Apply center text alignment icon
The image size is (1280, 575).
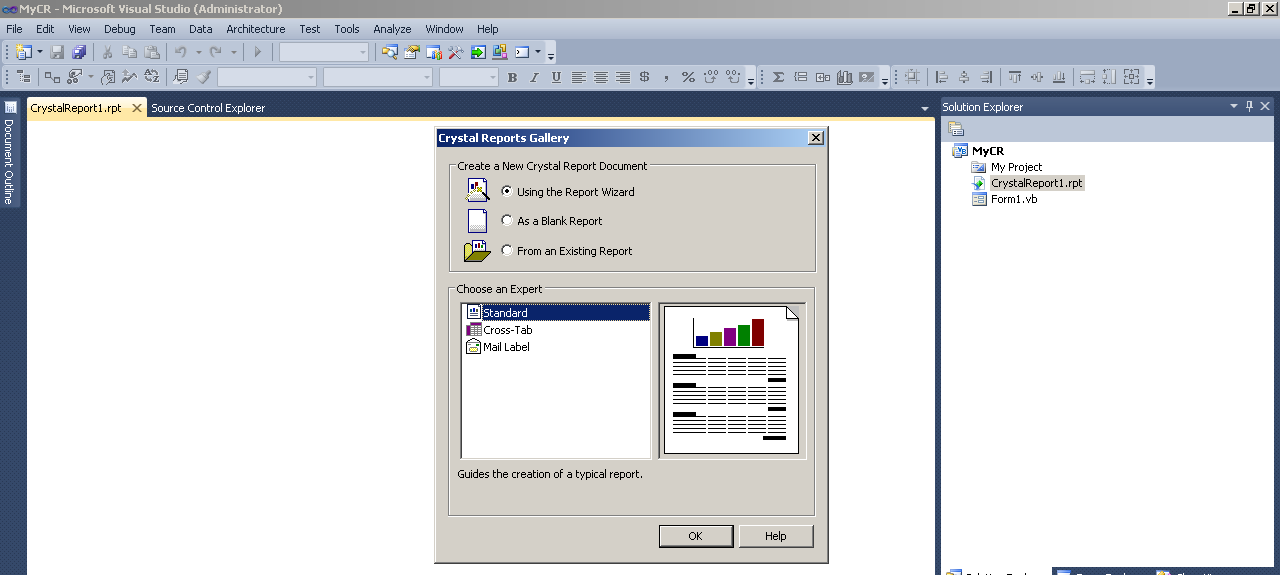click(x=600, y=77)
